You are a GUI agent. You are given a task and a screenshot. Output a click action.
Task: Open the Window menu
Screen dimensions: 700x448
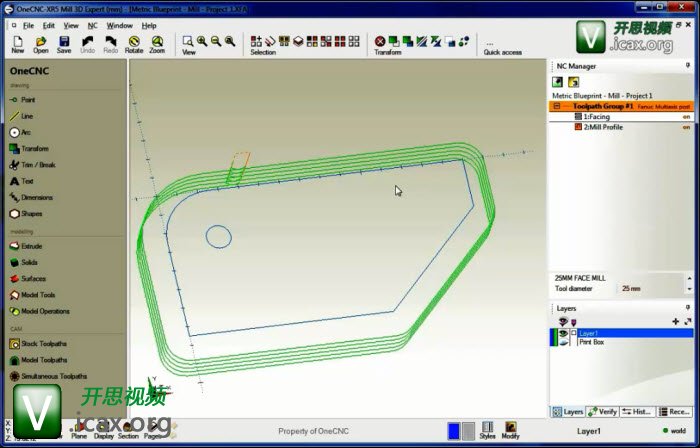[x=119, y=25]
